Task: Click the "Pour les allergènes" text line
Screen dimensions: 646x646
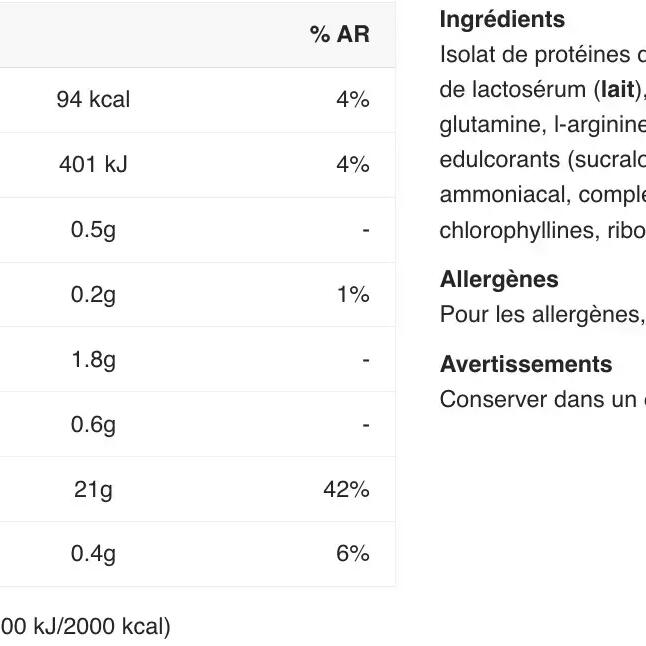Action: (541, 315)
